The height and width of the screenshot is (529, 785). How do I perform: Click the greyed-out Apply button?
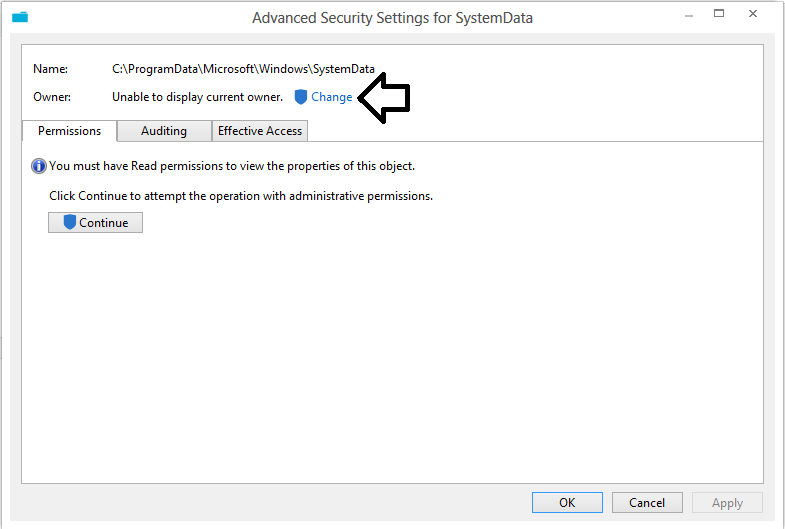727,503
